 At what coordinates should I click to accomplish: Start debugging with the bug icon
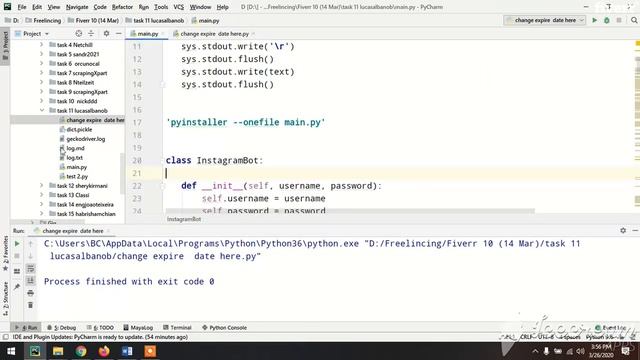click(607, 20)
